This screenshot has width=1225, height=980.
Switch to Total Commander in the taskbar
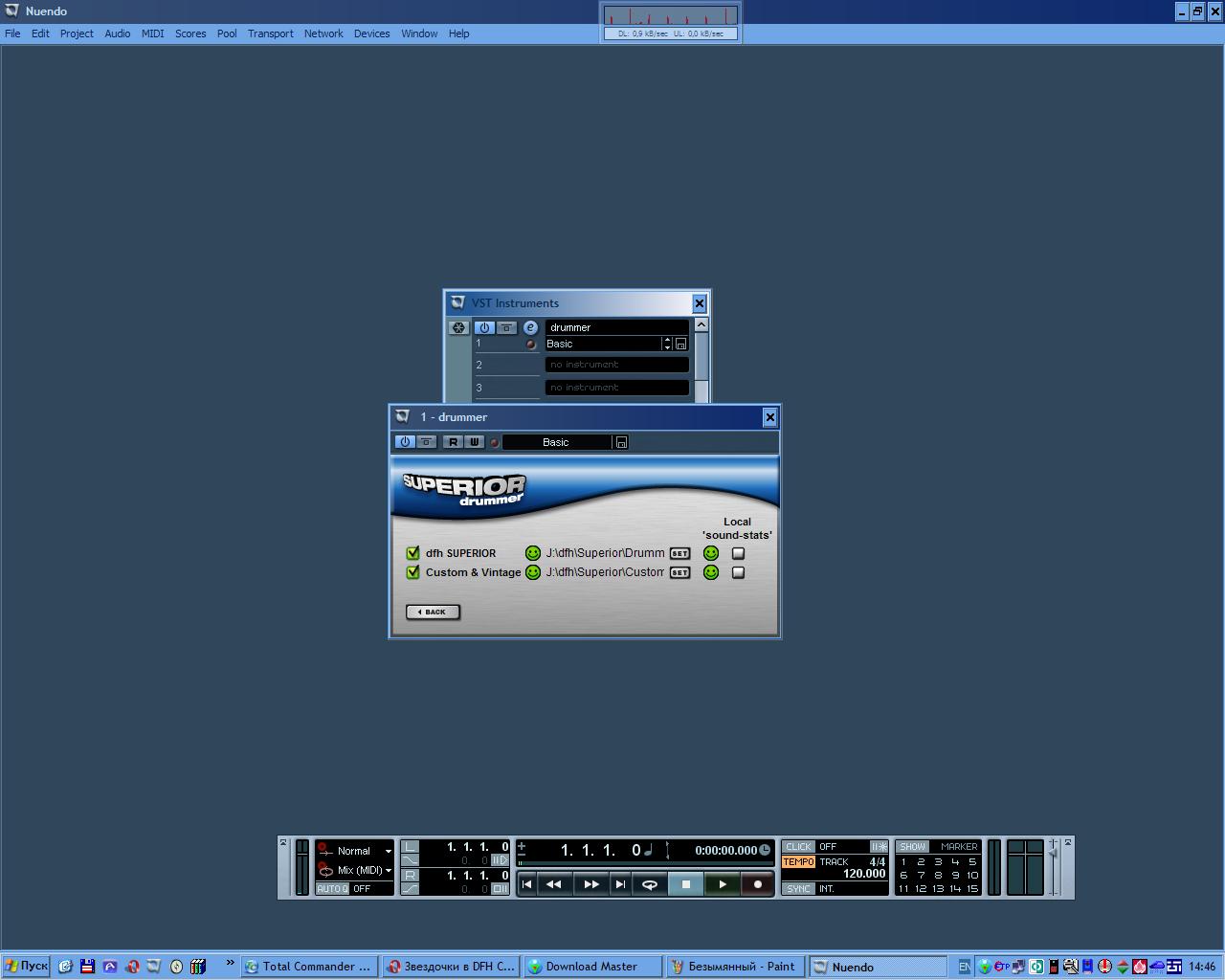(308, 967)
